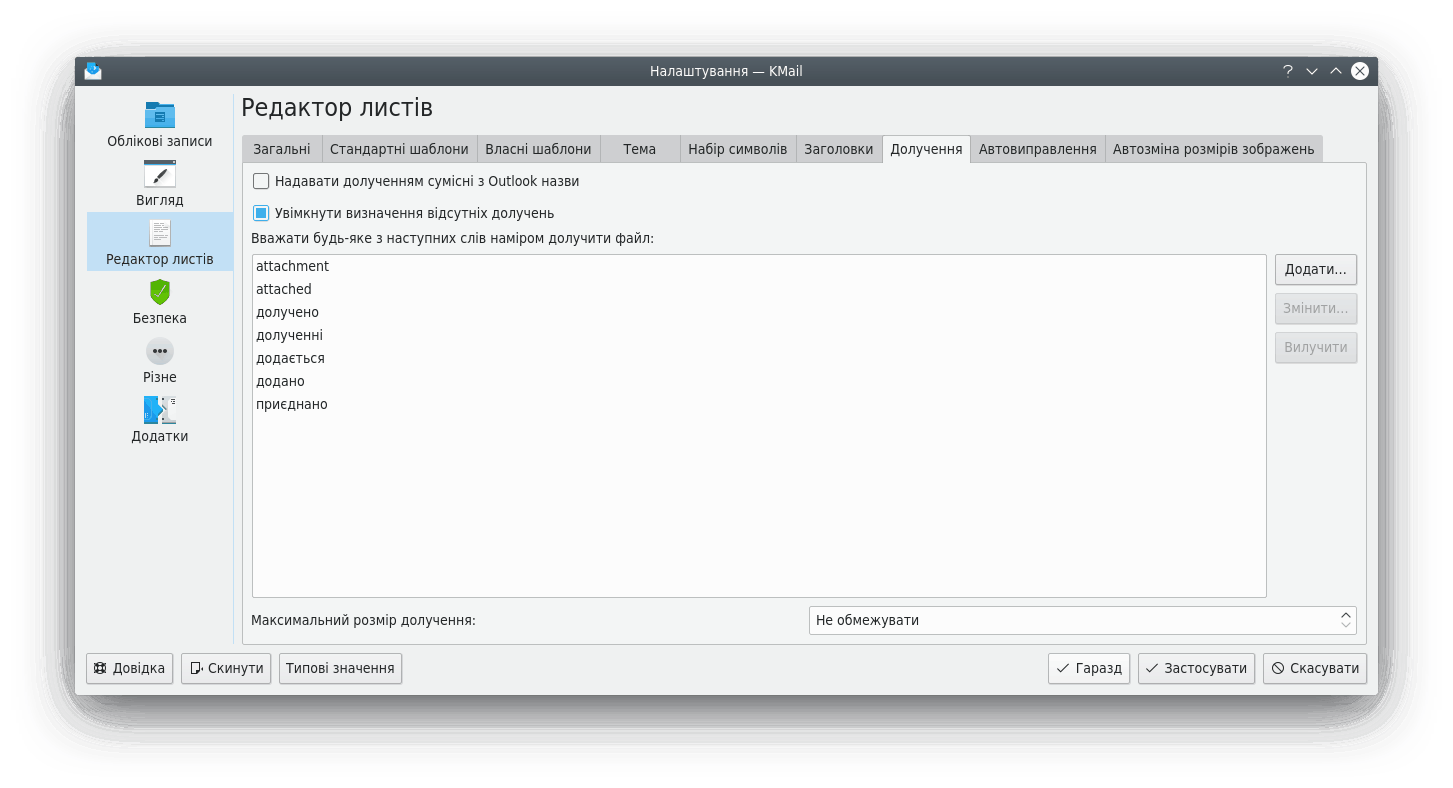Open the Облікові записи section icon
The width and height of the screenshot is (1453, 788).
tap(159, 114)
